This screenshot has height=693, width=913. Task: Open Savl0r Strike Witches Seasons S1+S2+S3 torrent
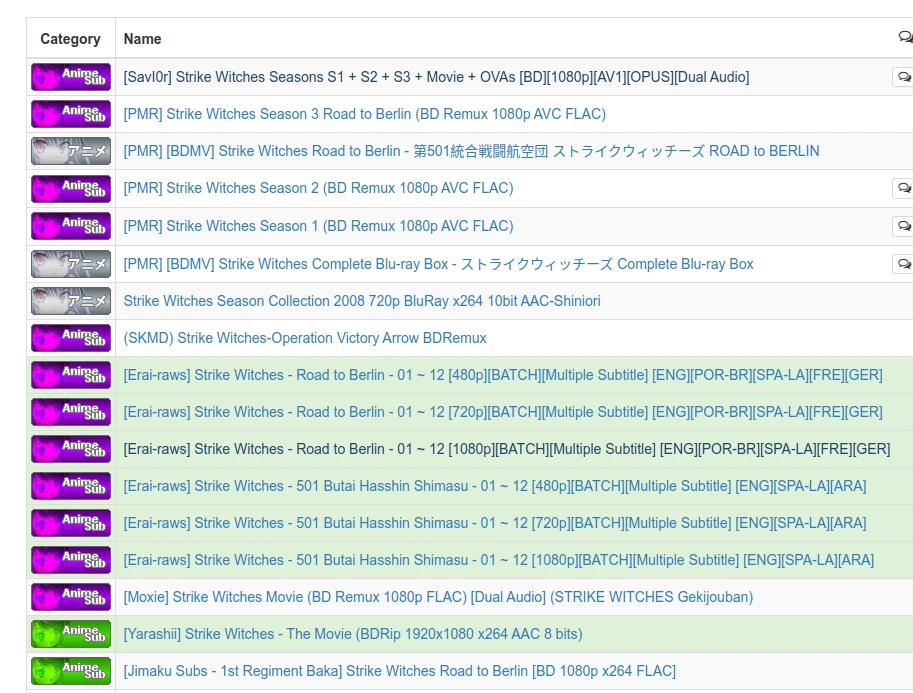click(x=436, y=77)
